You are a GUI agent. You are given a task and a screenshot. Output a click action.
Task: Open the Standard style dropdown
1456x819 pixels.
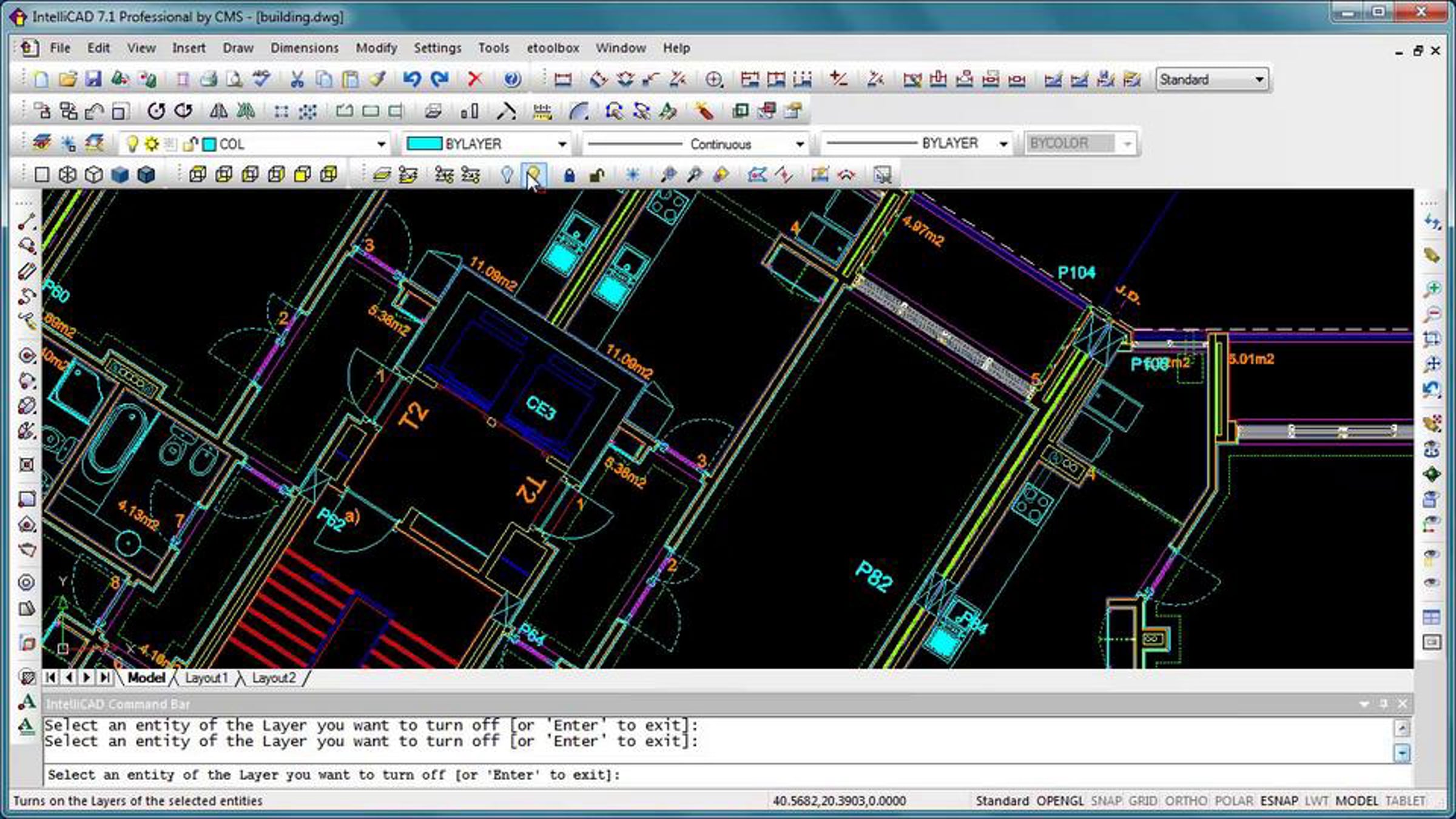point(1259,79)
